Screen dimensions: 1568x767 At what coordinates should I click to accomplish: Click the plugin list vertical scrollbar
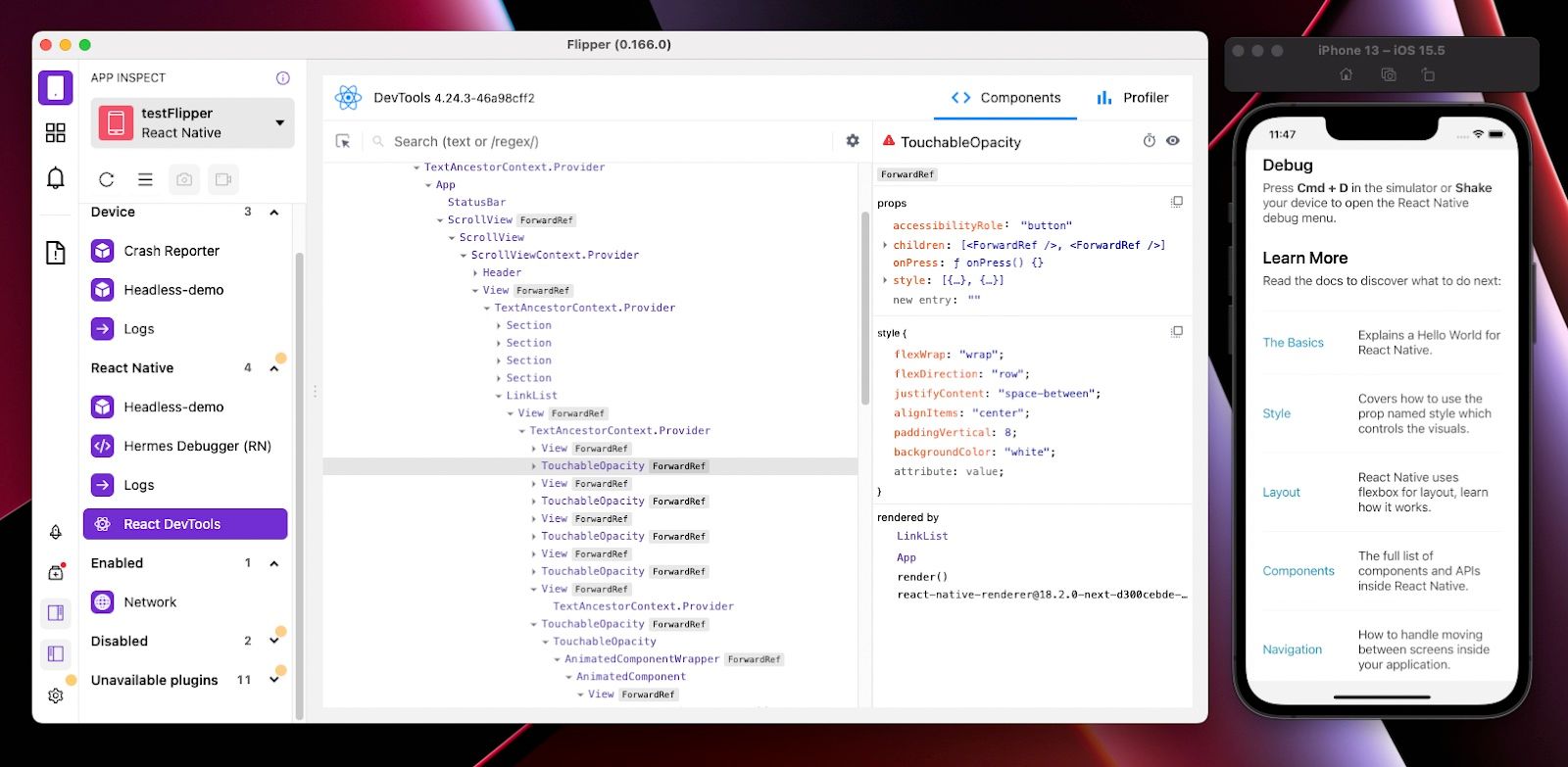(x=300, y=485)
